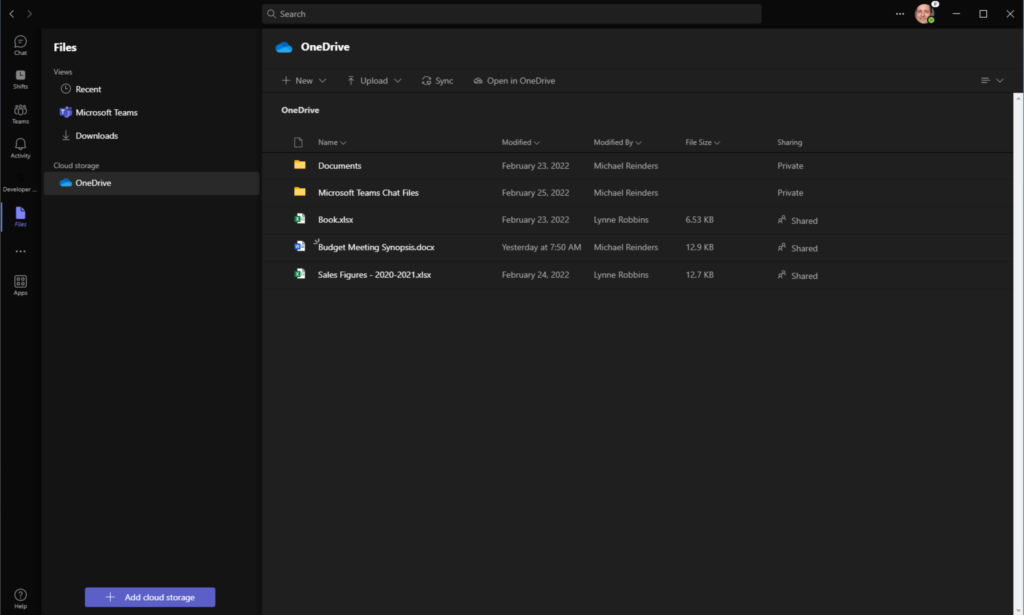The height and width of the screenshot is (615, 1024).
Task: Open Sales Figures - 2020-2021.xlsx
Action: click(374, 274)
